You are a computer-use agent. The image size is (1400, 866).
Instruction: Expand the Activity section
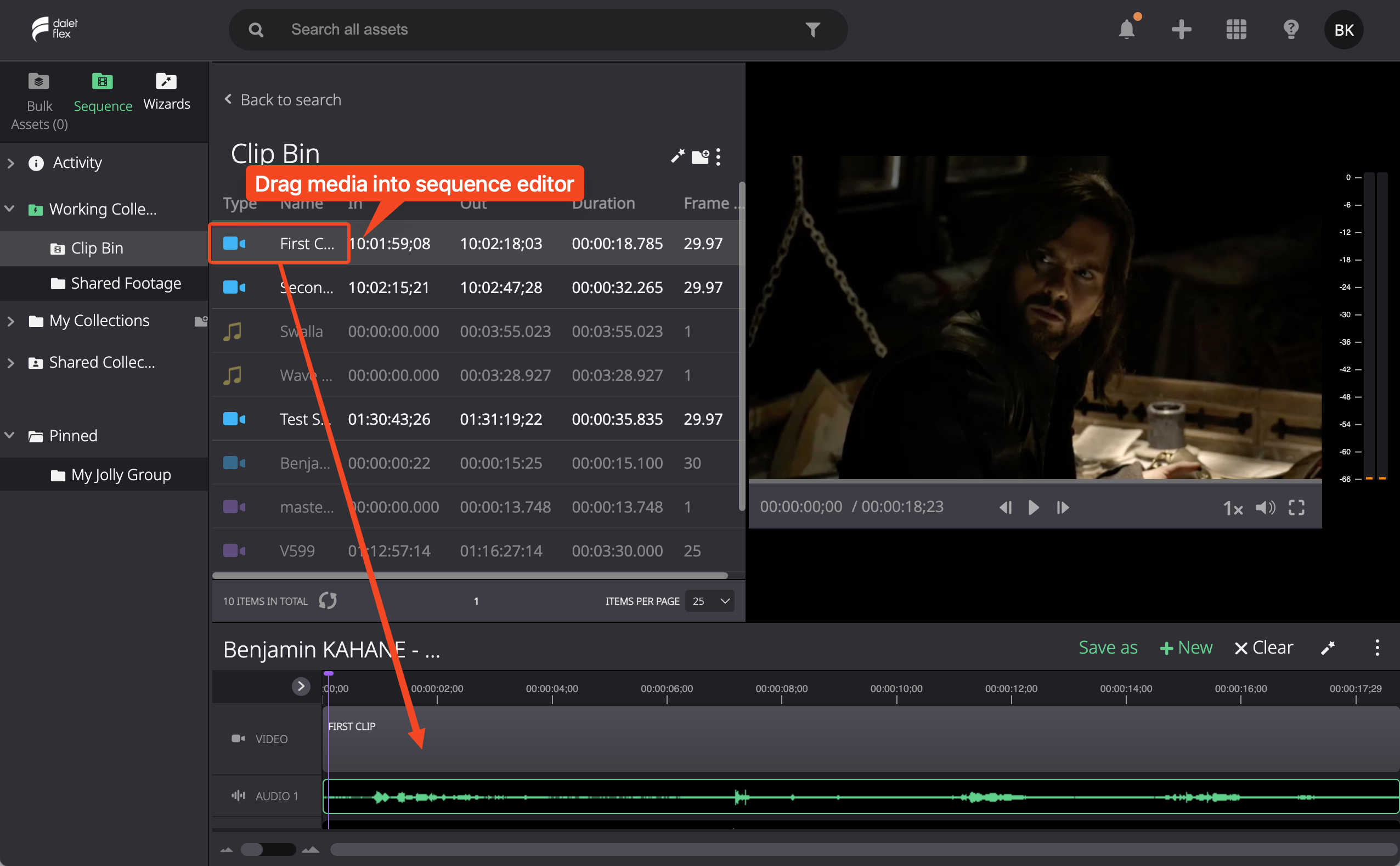(11, 163)
